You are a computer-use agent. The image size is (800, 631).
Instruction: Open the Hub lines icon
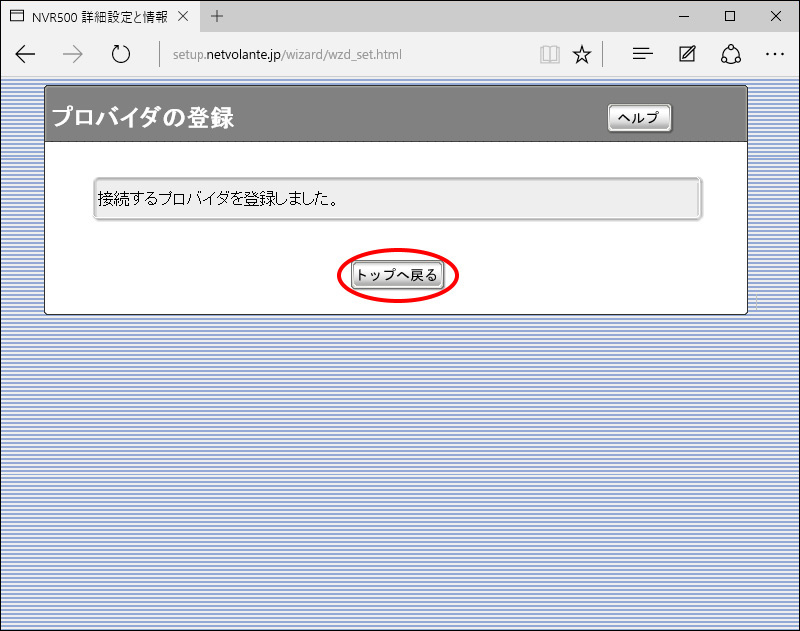(642, 54)
